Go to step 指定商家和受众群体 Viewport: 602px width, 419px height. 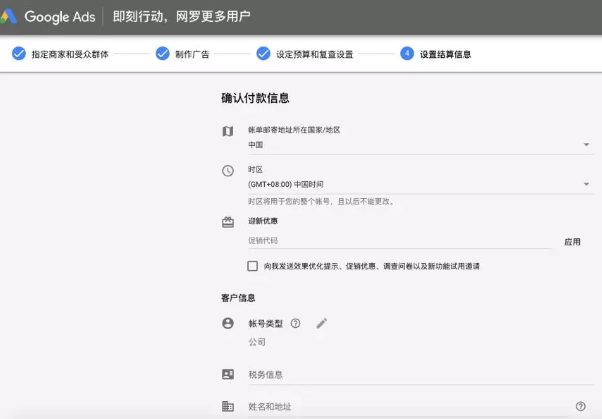coord(60,54)
